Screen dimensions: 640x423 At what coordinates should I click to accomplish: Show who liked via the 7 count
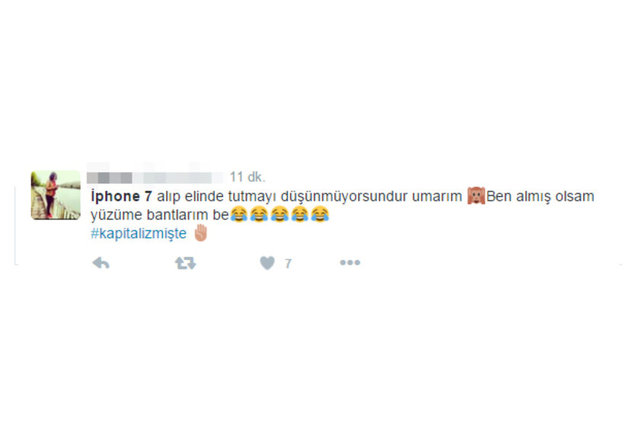[288, 264]
